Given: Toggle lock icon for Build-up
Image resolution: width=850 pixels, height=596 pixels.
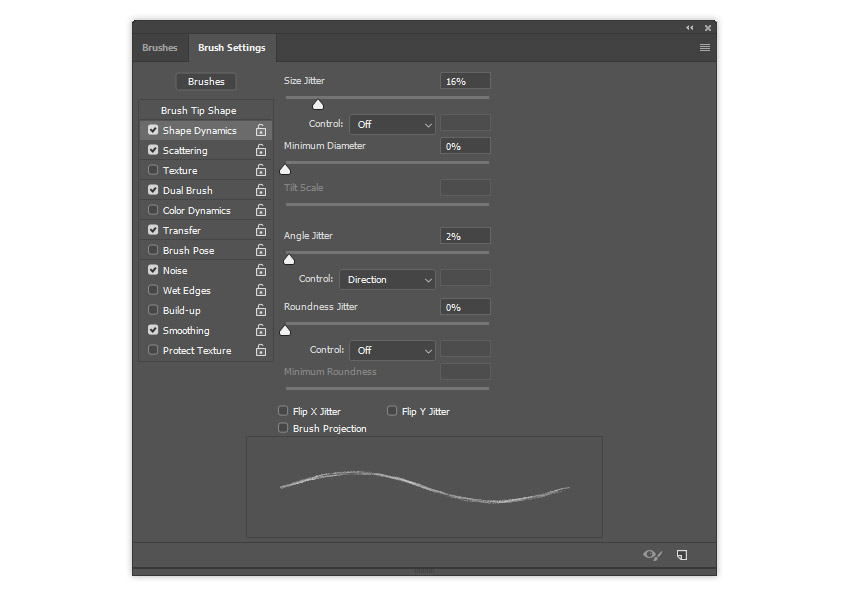Looking at the screenshot, I should point(261,310).
